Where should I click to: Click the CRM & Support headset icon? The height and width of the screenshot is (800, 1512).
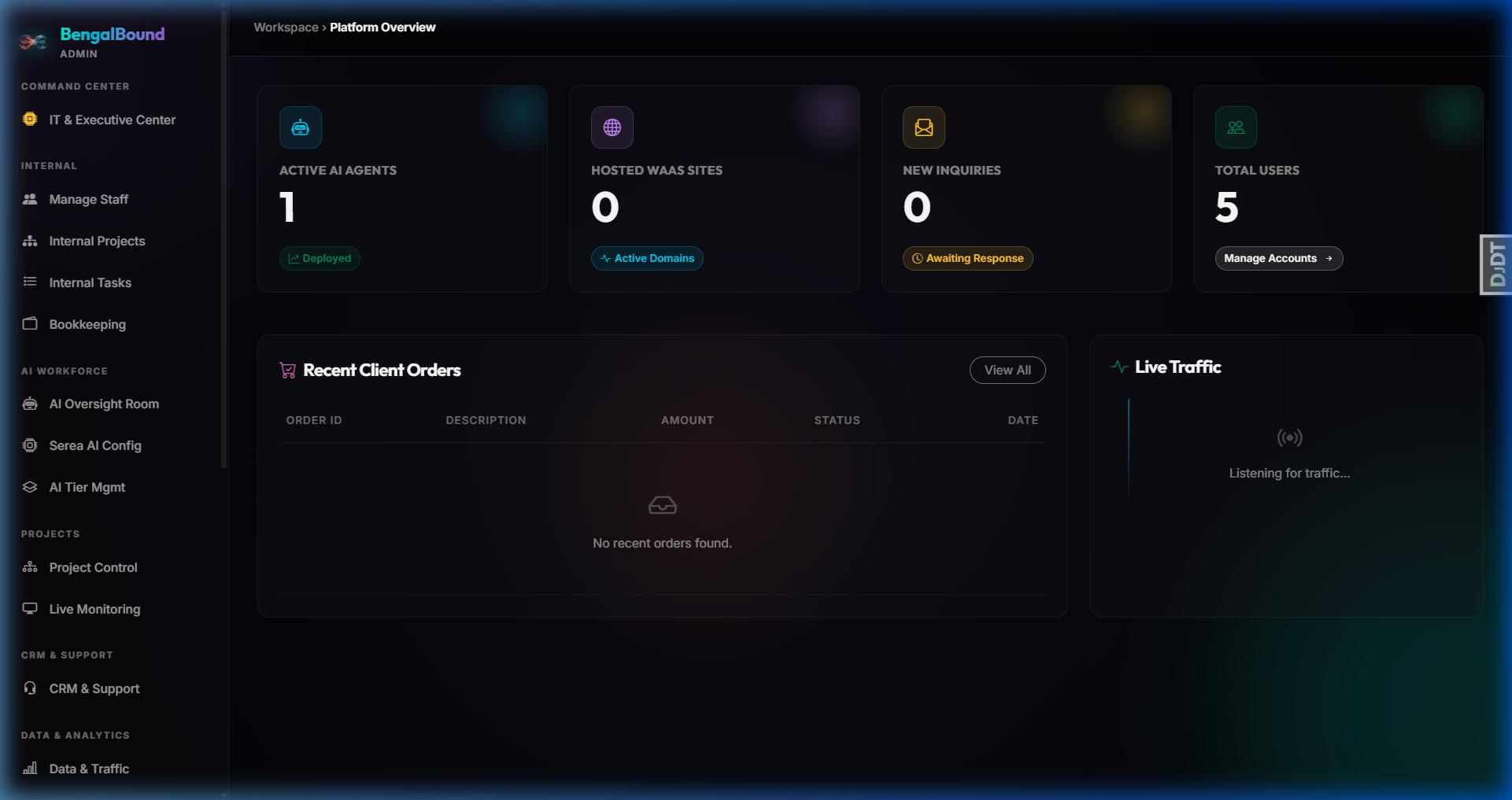click(x=30, y=688)
